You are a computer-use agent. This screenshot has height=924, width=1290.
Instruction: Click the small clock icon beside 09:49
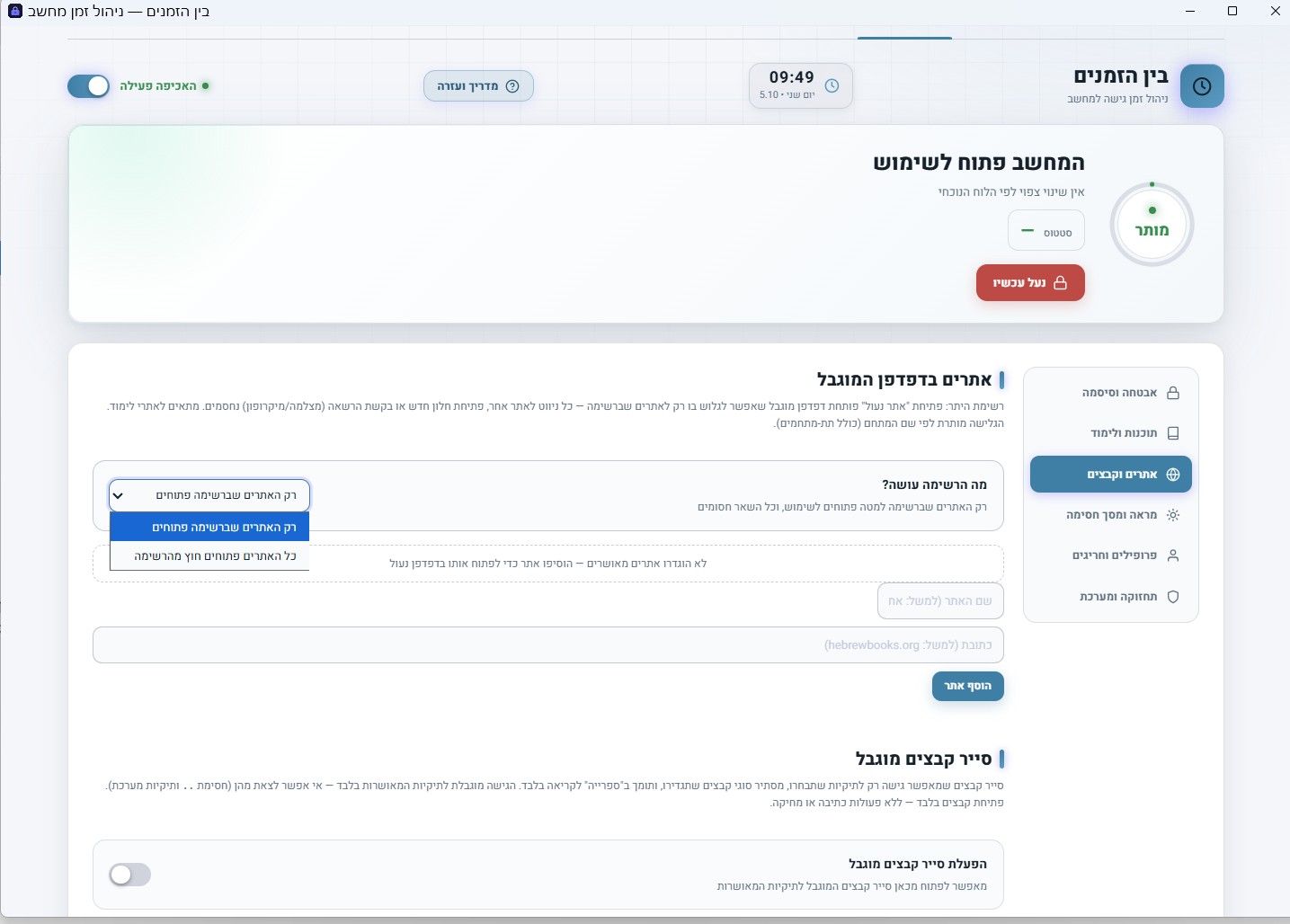click(x=832, y=85)
